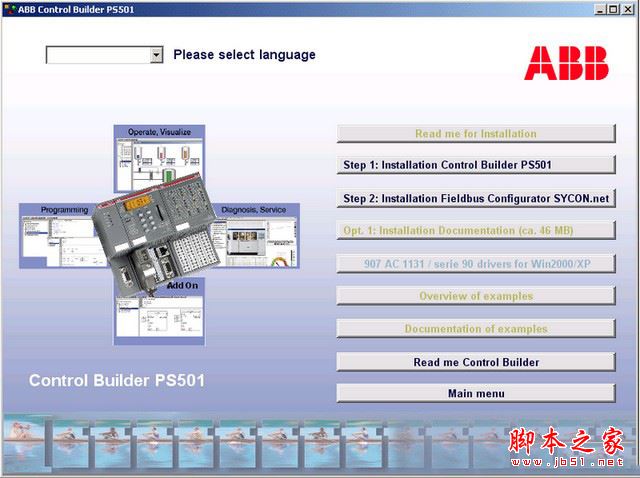Start Step 1: Installation Control Builder PS501
Screen dimensions: 640x478
(476, 165)
